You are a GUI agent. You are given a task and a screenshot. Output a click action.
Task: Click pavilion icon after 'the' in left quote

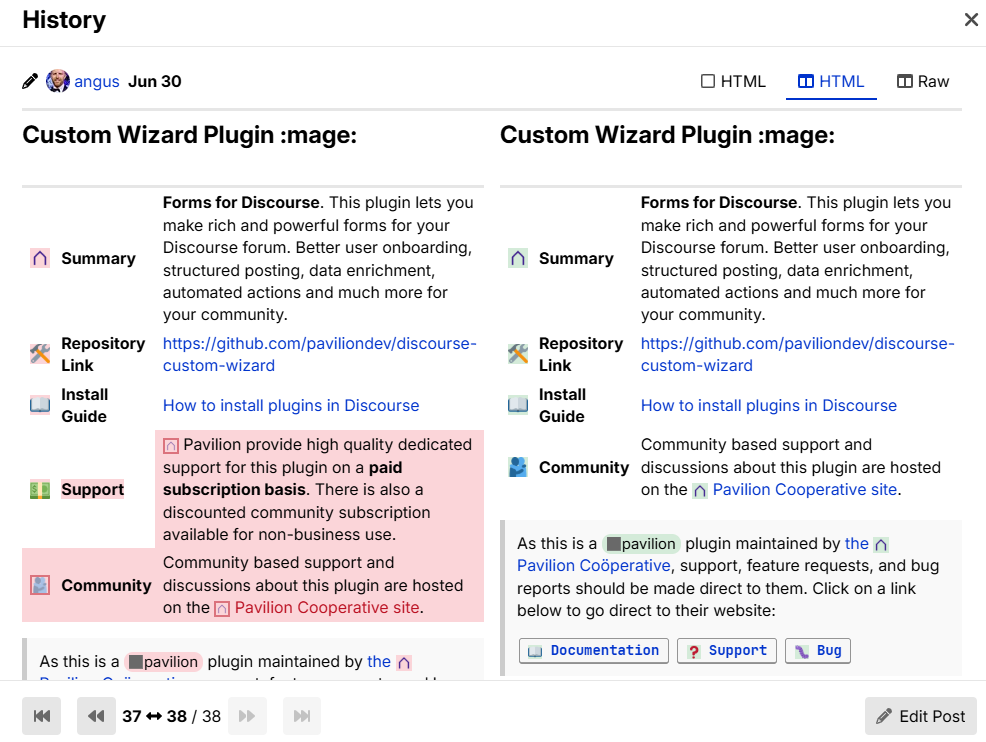pos(404,663)
